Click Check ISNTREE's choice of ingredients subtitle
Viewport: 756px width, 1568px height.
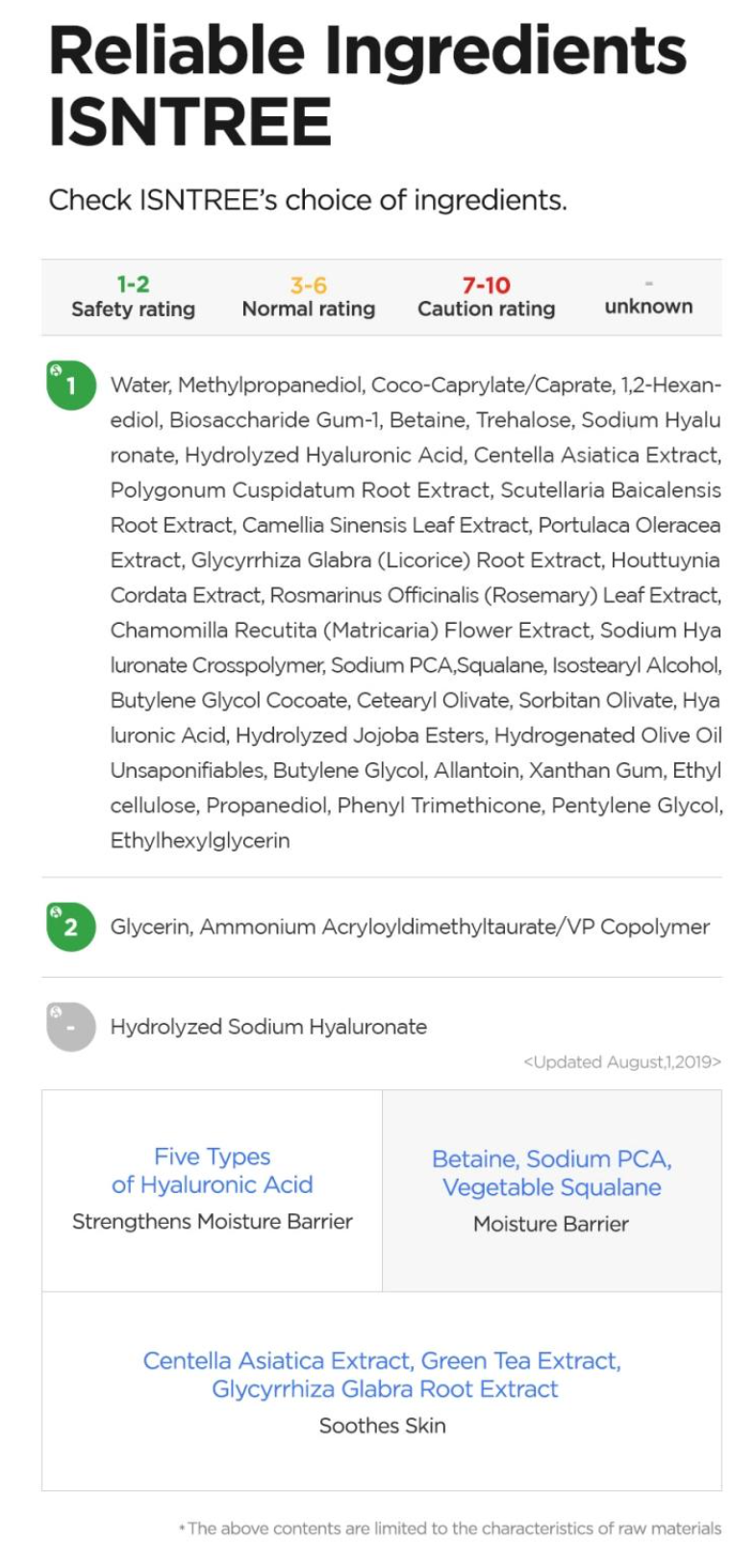pyautogui.click(x=308, y=200)
